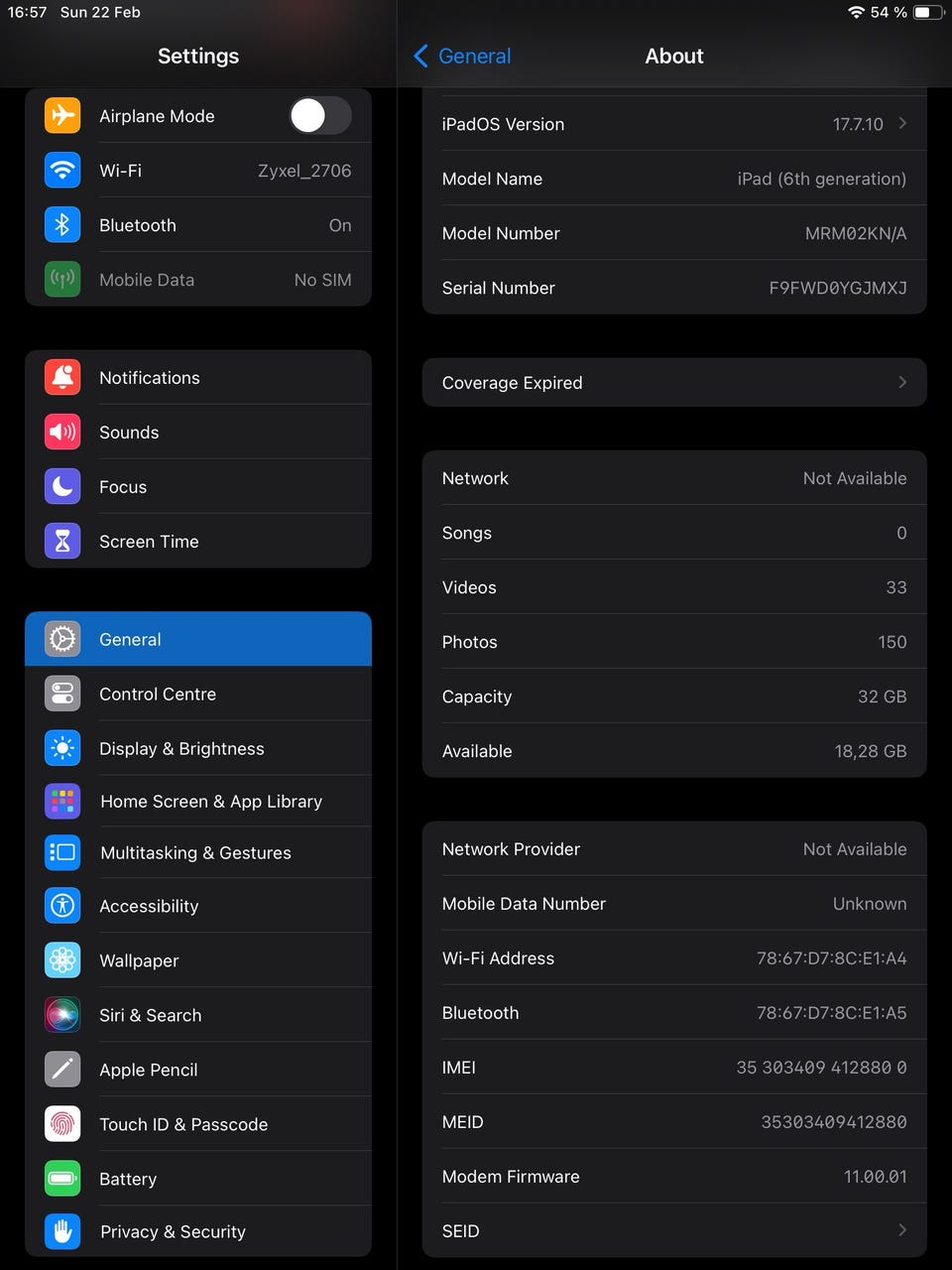The width and height of the screenshot is (952, 1270).
Task: Go back to General
Action: (462, 56)
